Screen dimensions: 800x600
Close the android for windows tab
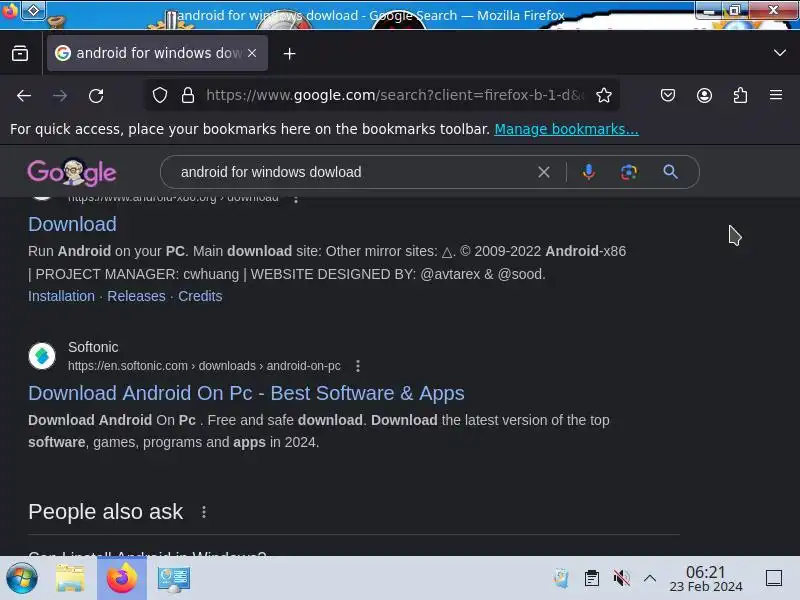252,53
